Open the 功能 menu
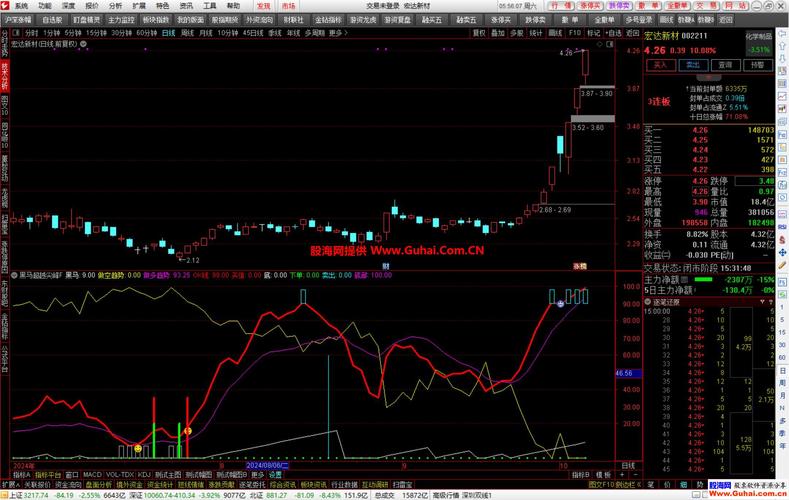Image resolution: width=789 pixels, height=500 pixels. pos(45,6)
